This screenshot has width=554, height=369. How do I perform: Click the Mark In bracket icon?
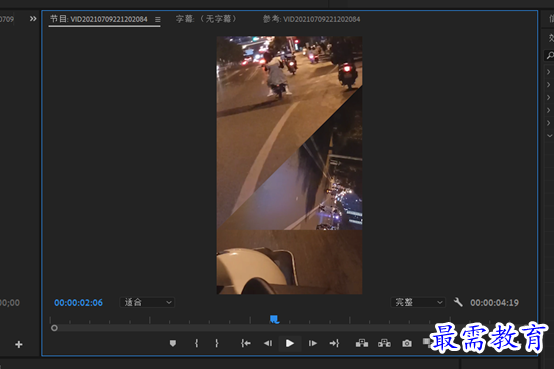click(x=196, y=343)
